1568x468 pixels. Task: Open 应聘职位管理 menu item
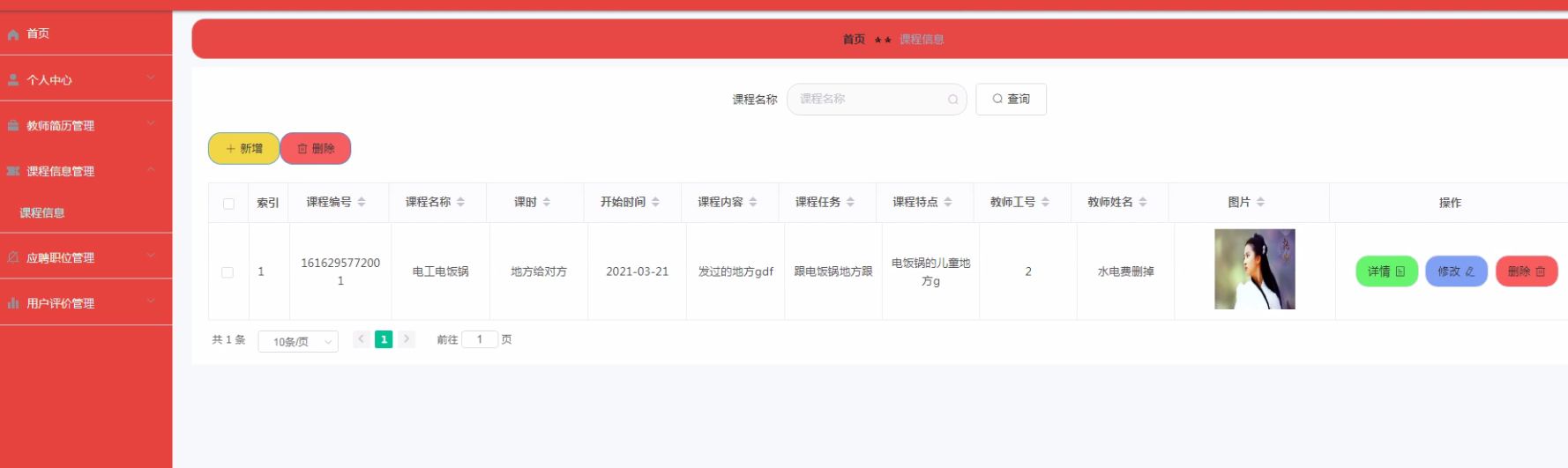coord(86,257)
